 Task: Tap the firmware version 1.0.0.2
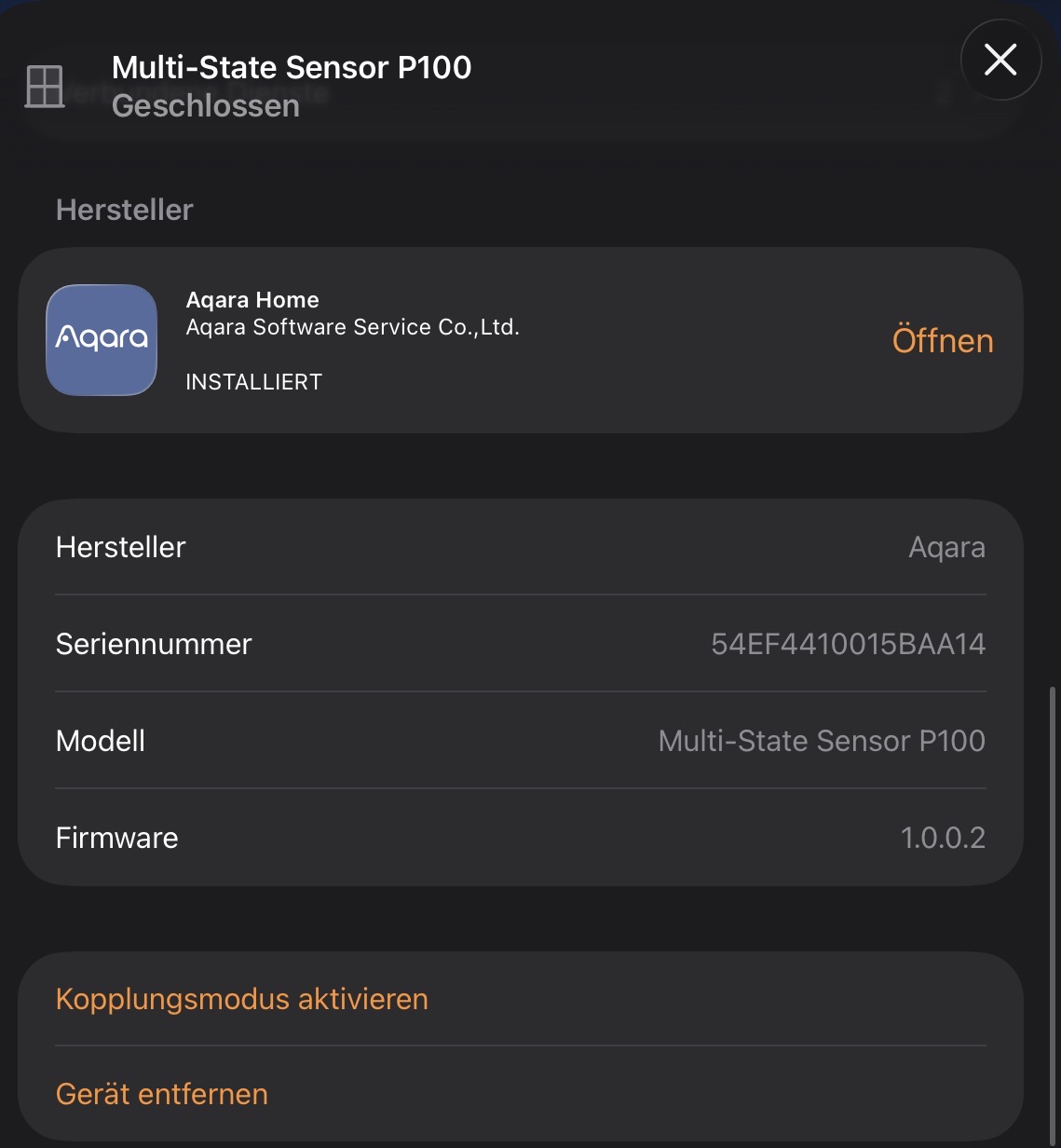pos(943,838)
